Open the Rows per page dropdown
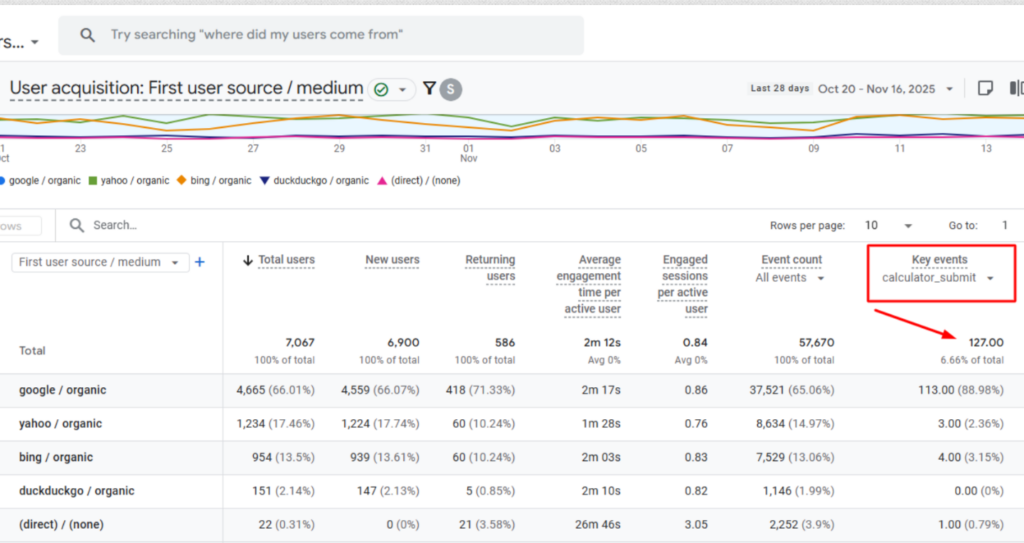 coord(886,226)
